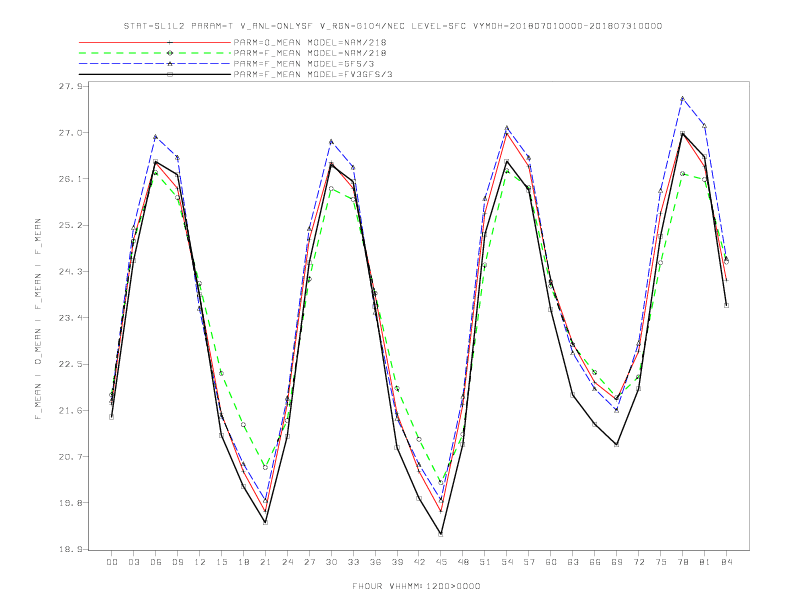Click x-axis forecast hour label 63
This screenshot has width=792, height=612.
click(x=573, y=562)
